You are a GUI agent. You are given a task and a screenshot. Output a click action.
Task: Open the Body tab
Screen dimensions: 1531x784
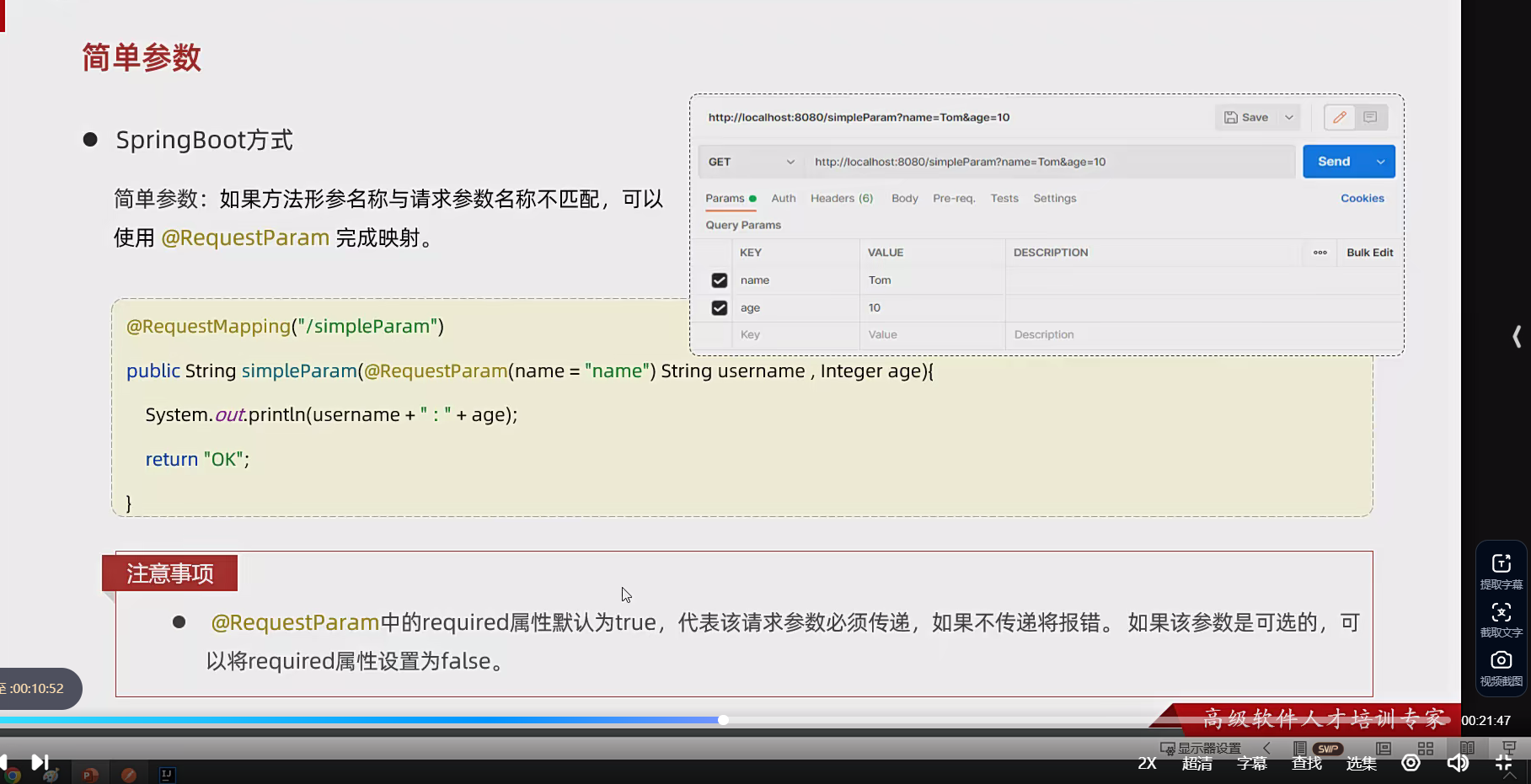(x=905, y=199)
